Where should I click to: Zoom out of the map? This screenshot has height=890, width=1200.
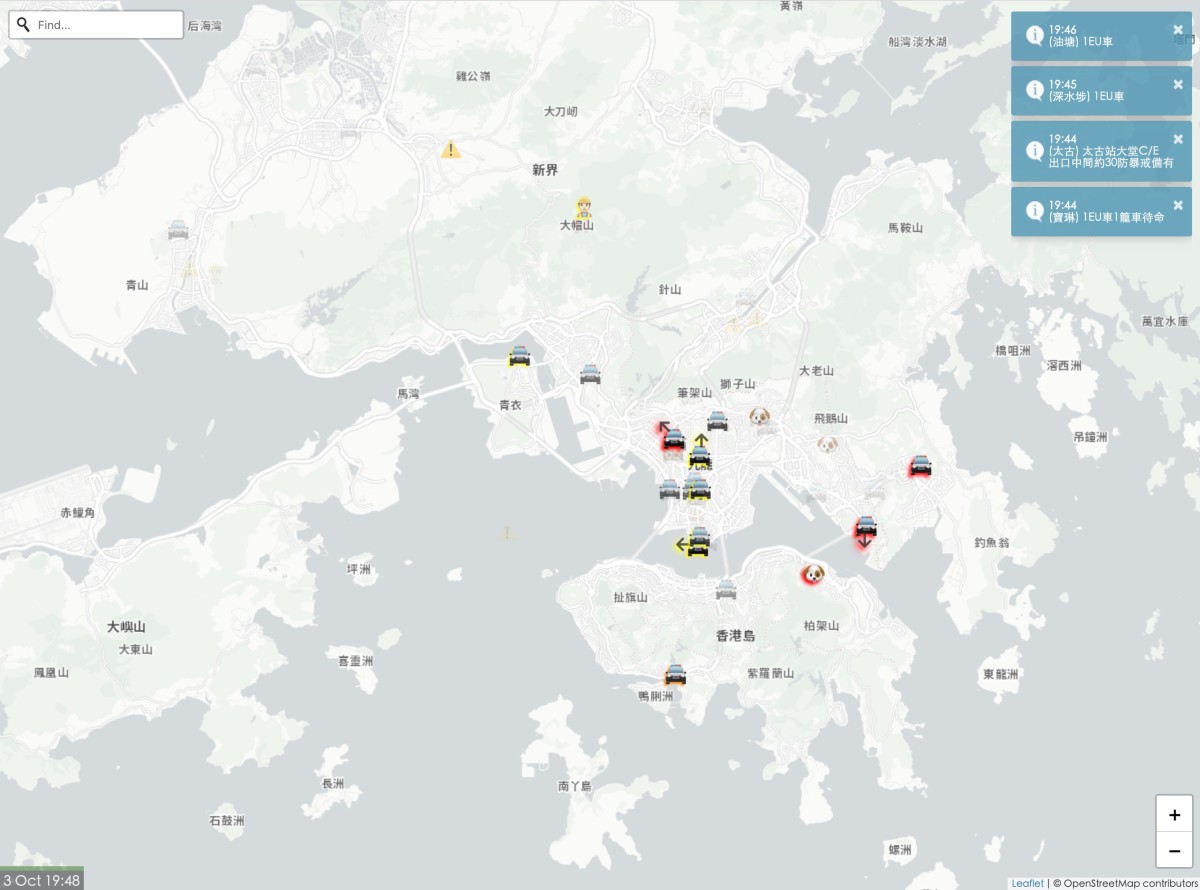[x=1174, y=849]
